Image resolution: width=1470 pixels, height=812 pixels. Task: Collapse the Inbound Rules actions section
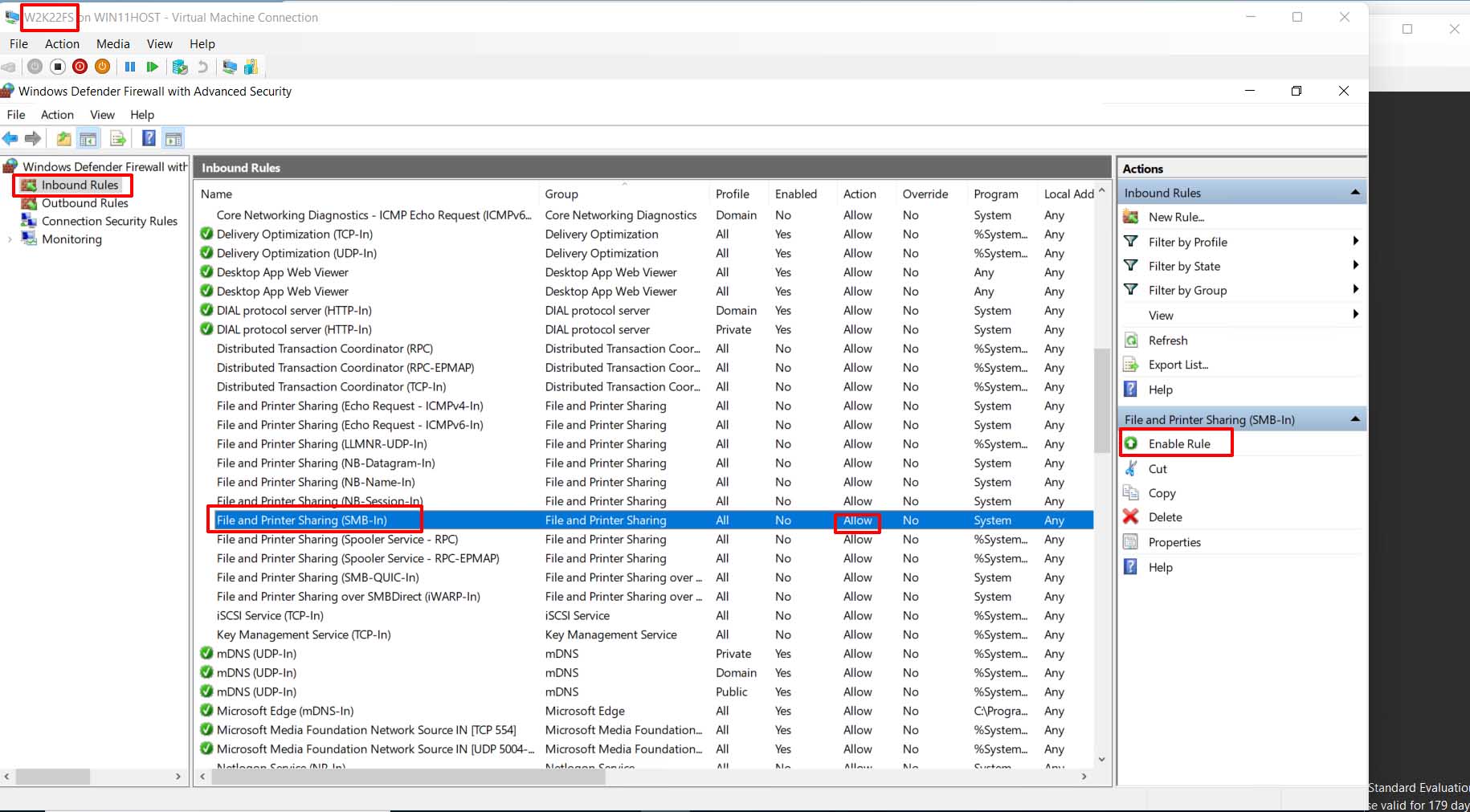click(1355, 193)
